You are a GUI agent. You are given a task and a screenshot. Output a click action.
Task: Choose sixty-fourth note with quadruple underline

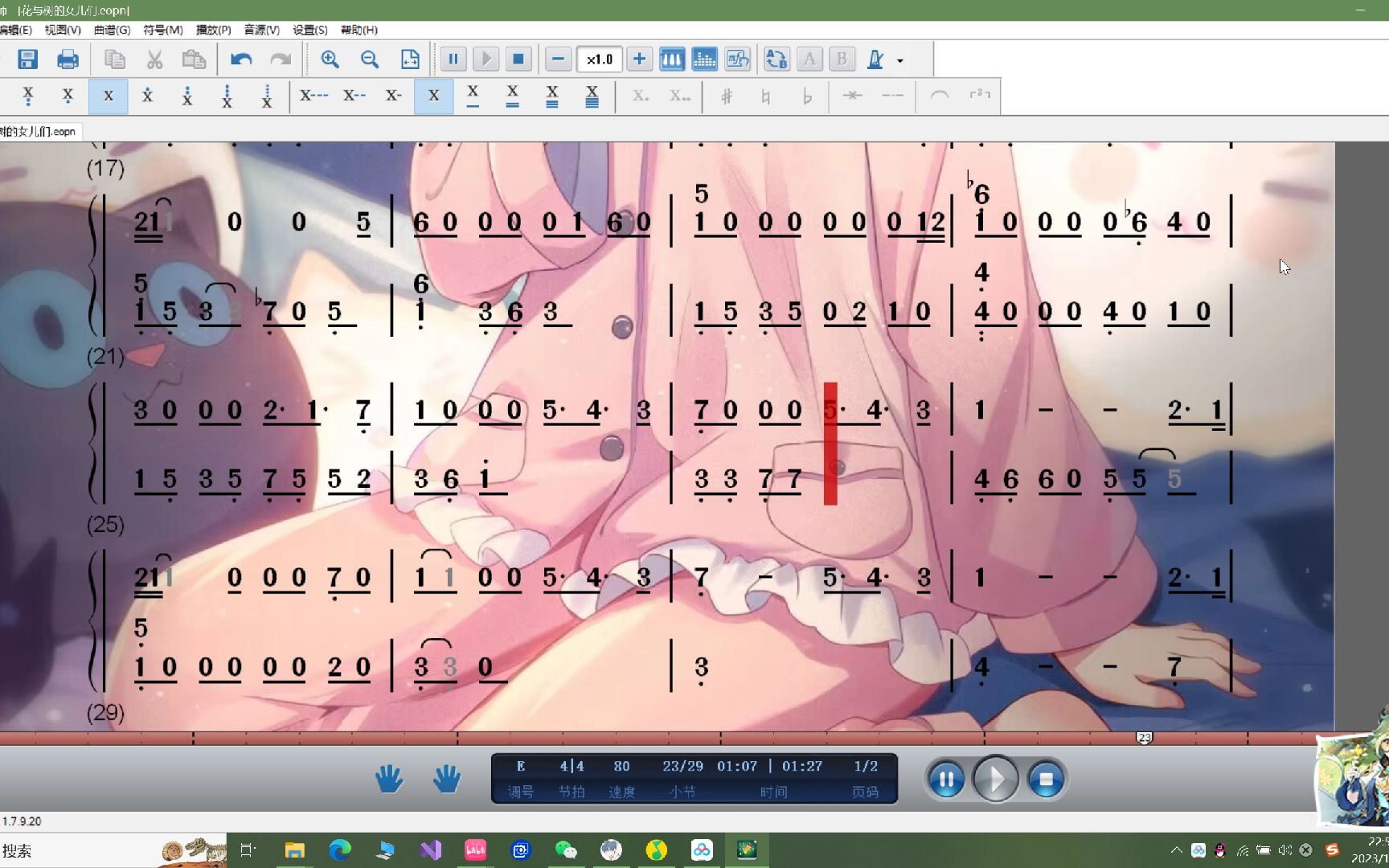[592, 96]
